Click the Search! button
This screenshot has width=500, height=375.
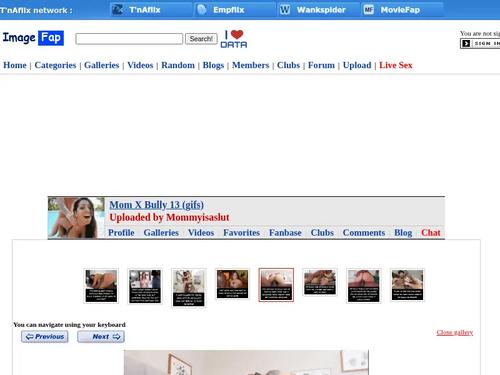pyautogui.click(x=201, y=39)
